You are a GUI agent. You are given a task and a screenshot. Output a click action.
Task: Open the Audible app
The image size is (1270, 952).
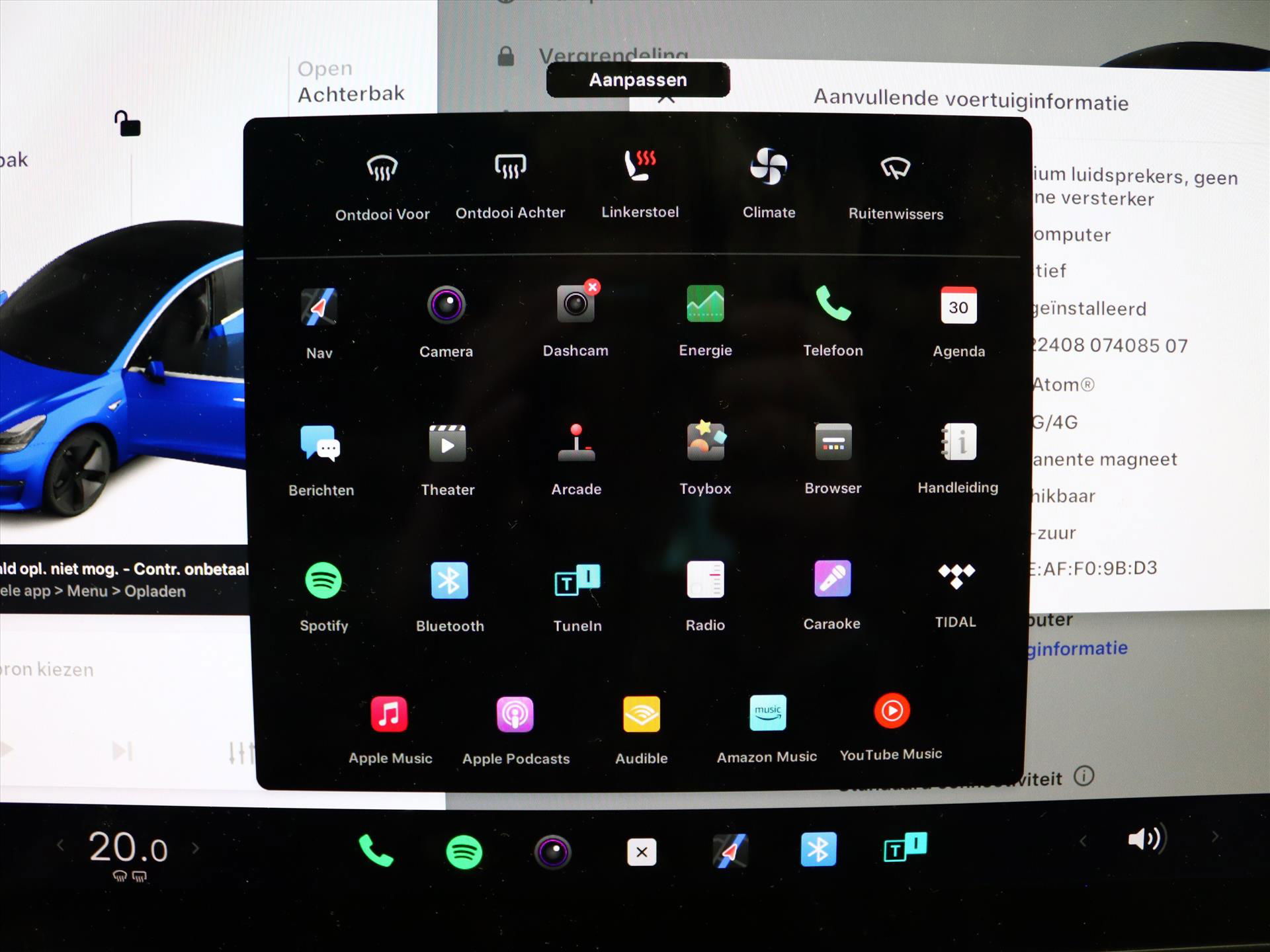pyautogui.click(x=642, y=731)
